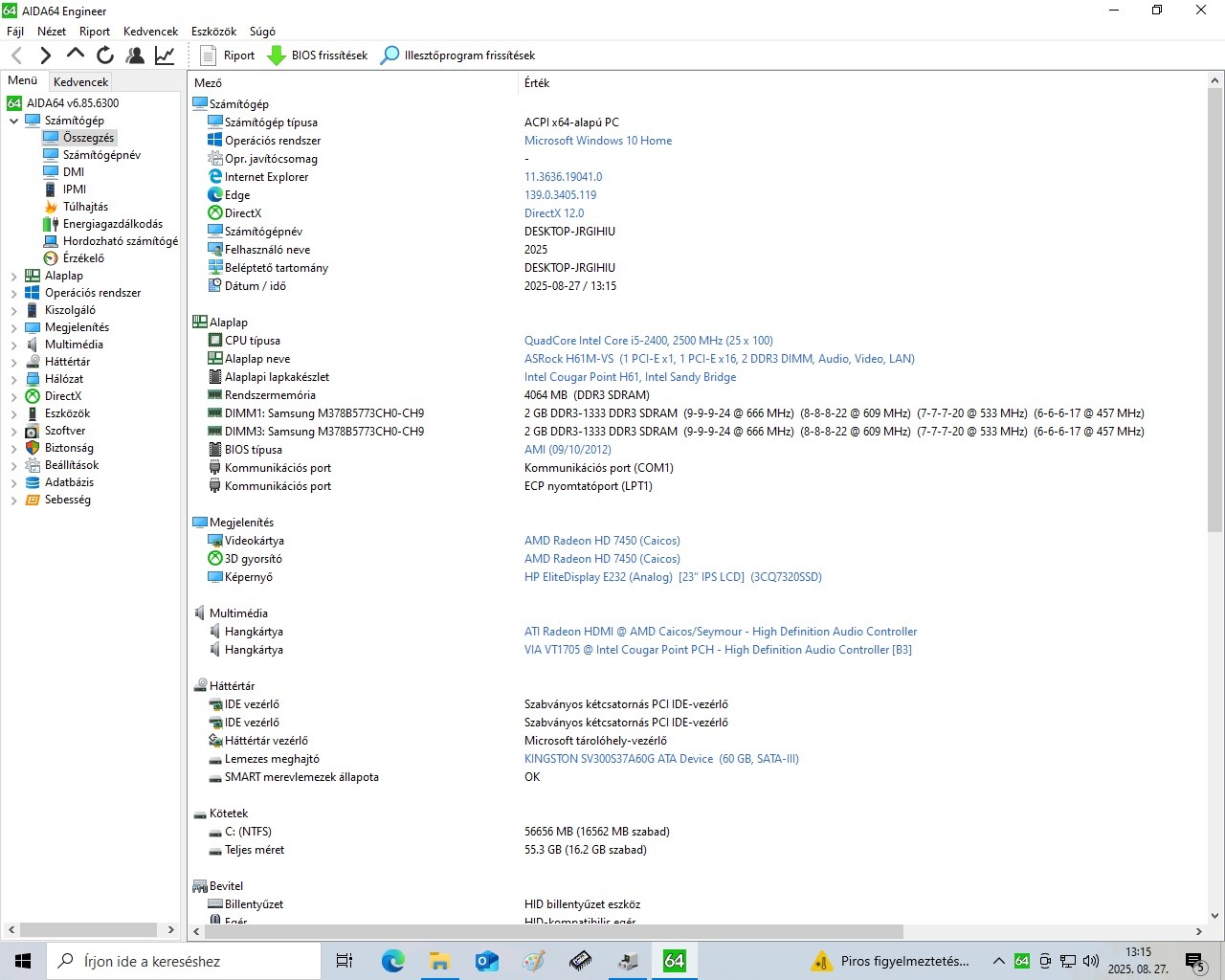The height and width of the screenshot is (980, 1225).
Task: Select the Biztonság tree item
Action: pyautogui.click(x=69, y=448)
